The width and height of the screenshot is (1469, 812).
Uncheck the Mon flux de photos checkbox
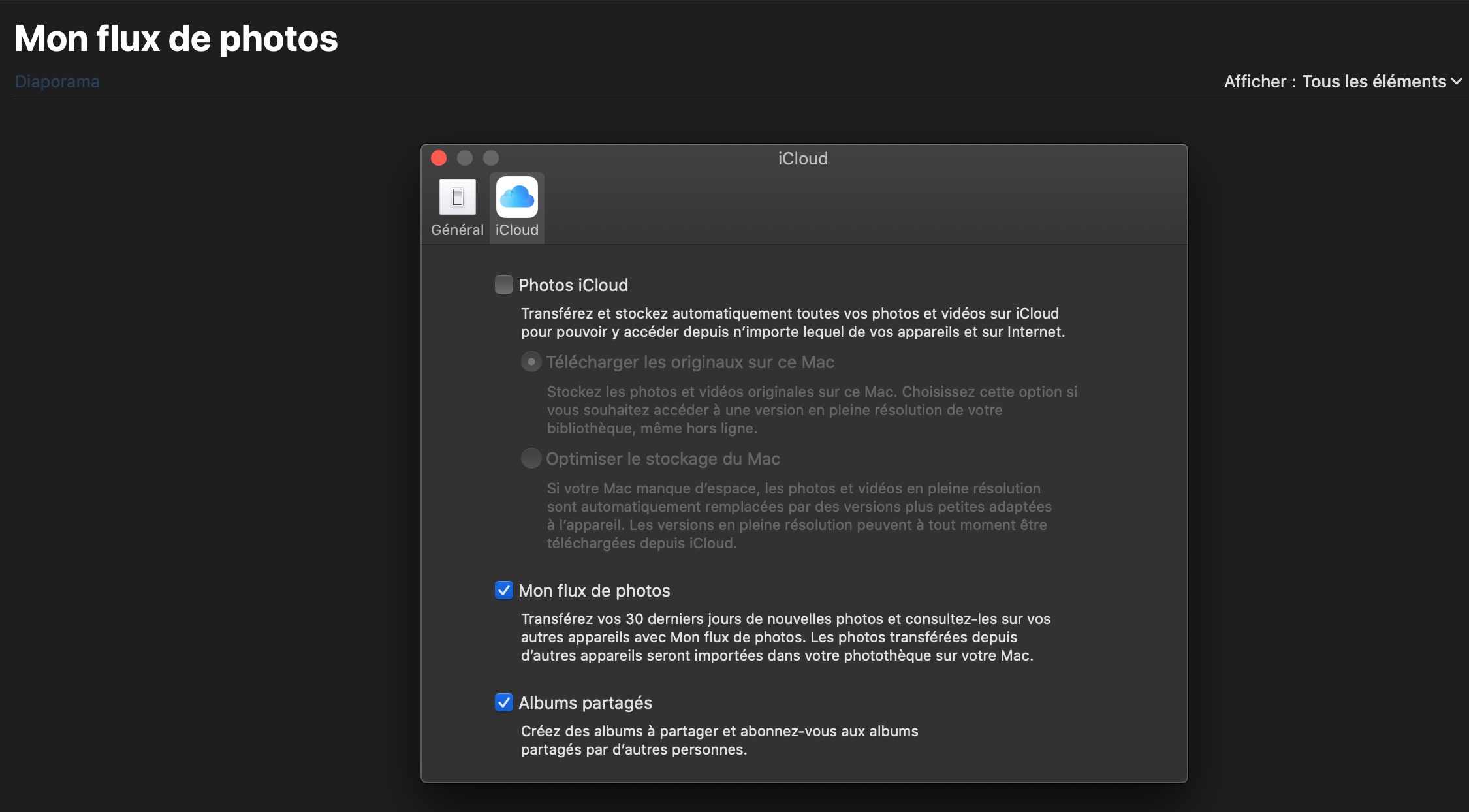click(x=503, y=590)
